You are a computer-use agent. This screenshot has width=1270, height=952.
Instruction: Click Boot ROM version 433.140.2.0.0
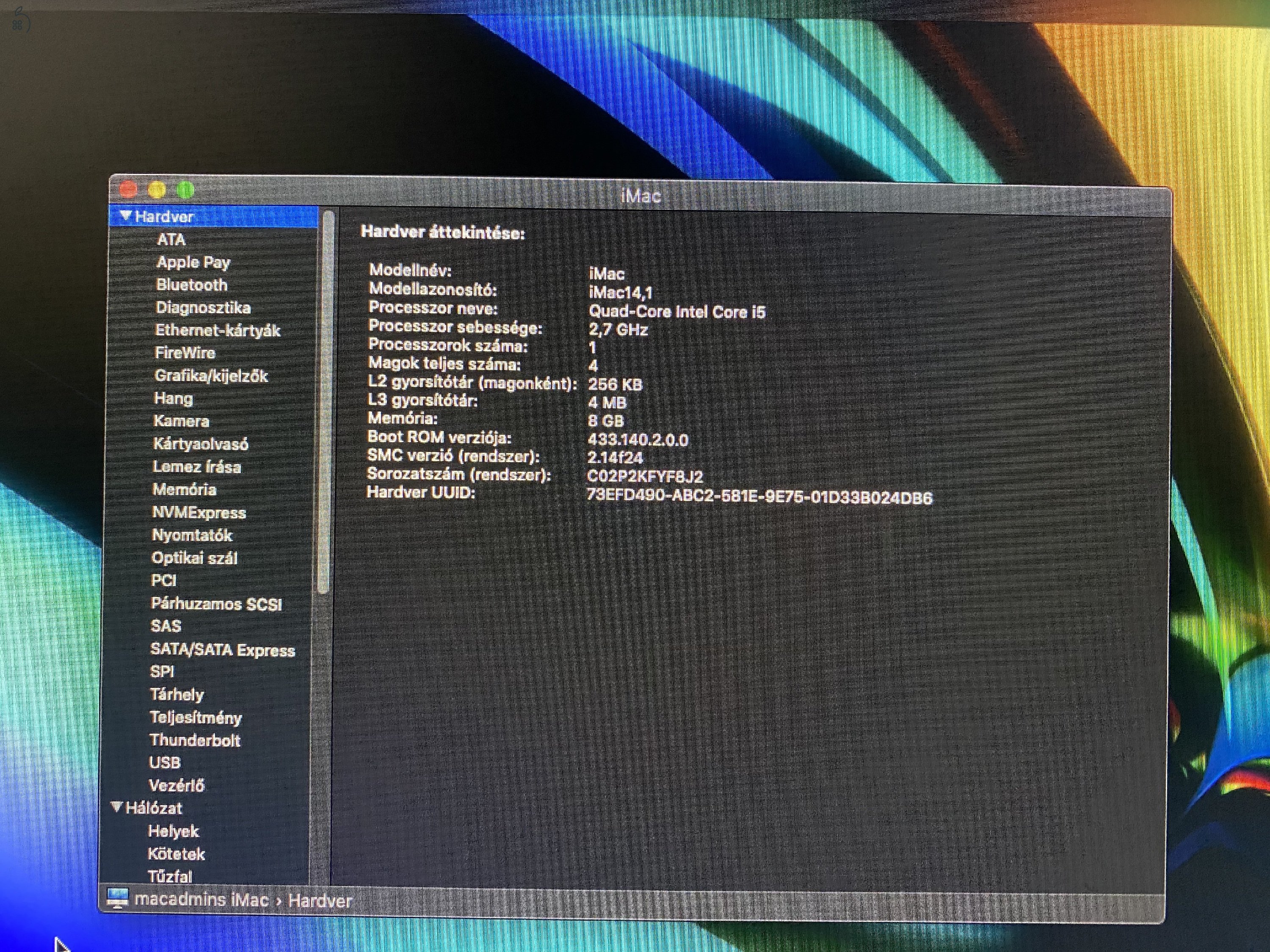point(638,440)
